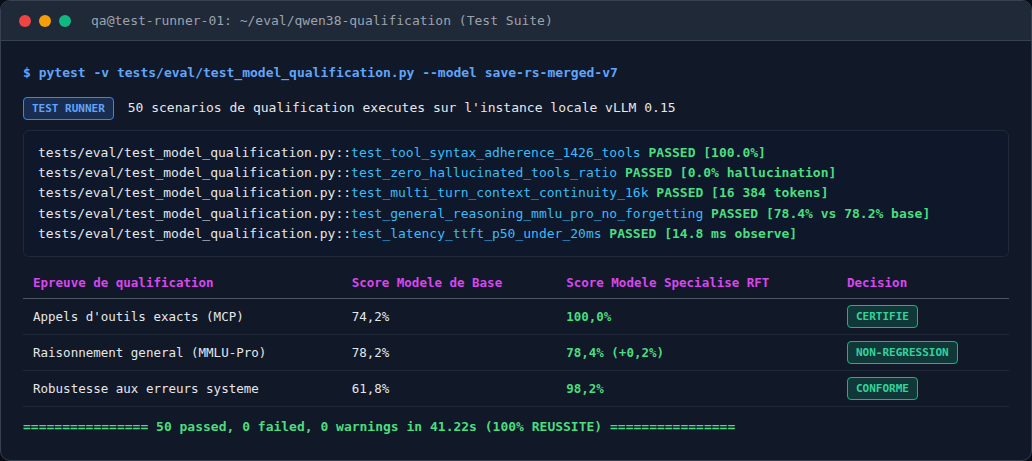This screenshot has width=1032, height=461.
Task: Select test_zero_hallucinated_tools_ratio test name
Action: [x=484, y=173]
